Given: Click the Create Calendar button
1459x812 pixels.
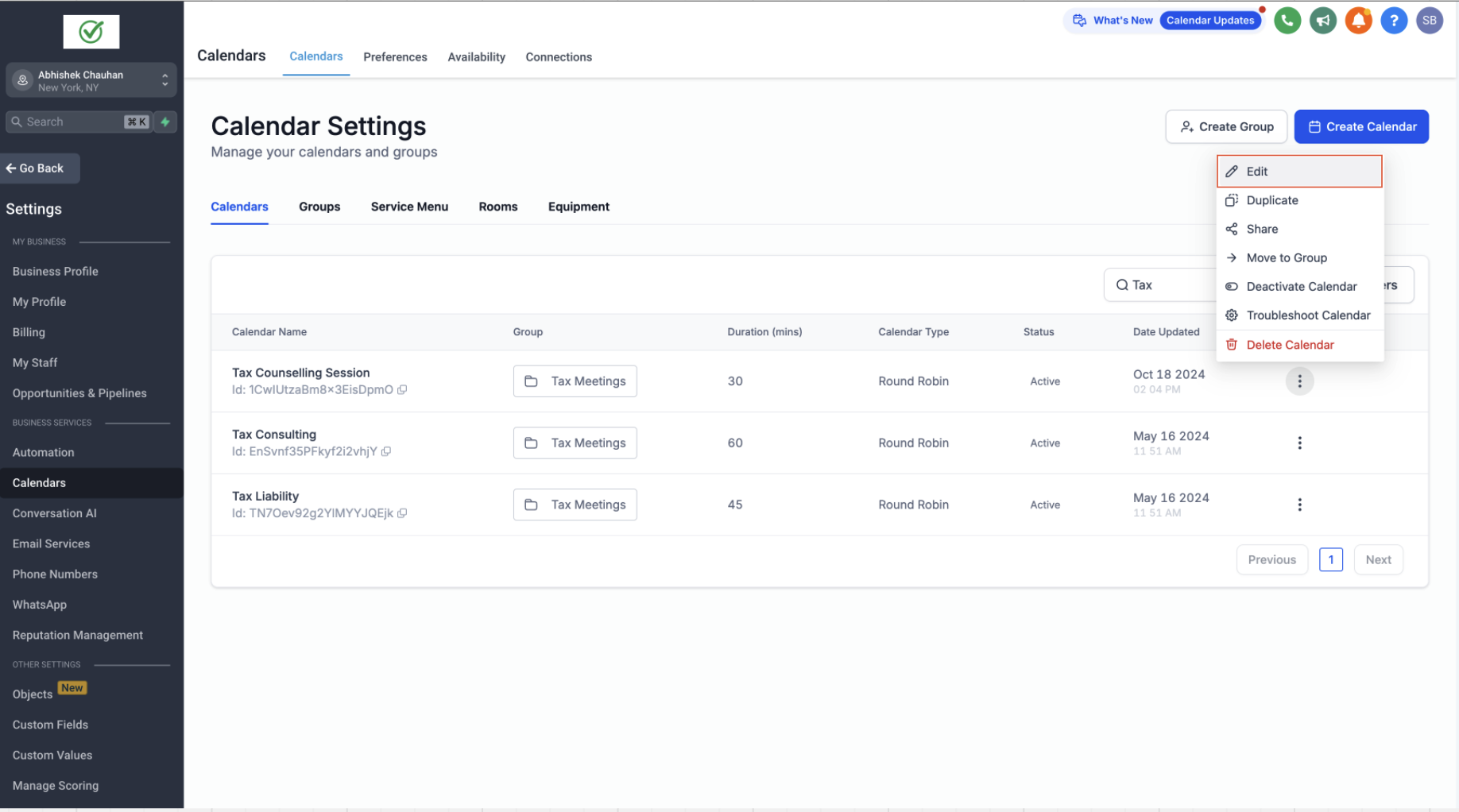Looking at the screenshot, I should (x=1361, y=127).
